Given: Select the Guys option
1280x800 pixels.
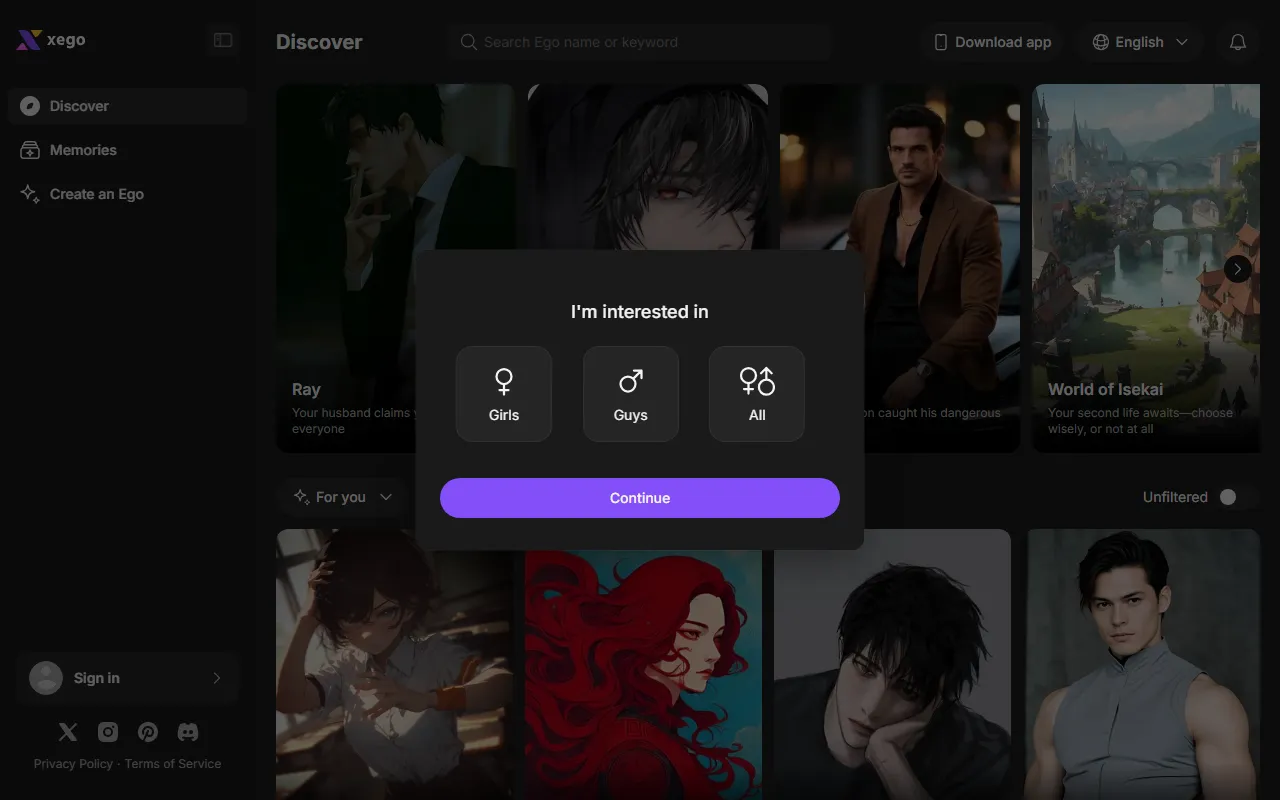Looking at the screenshot, I should point(631,394).
